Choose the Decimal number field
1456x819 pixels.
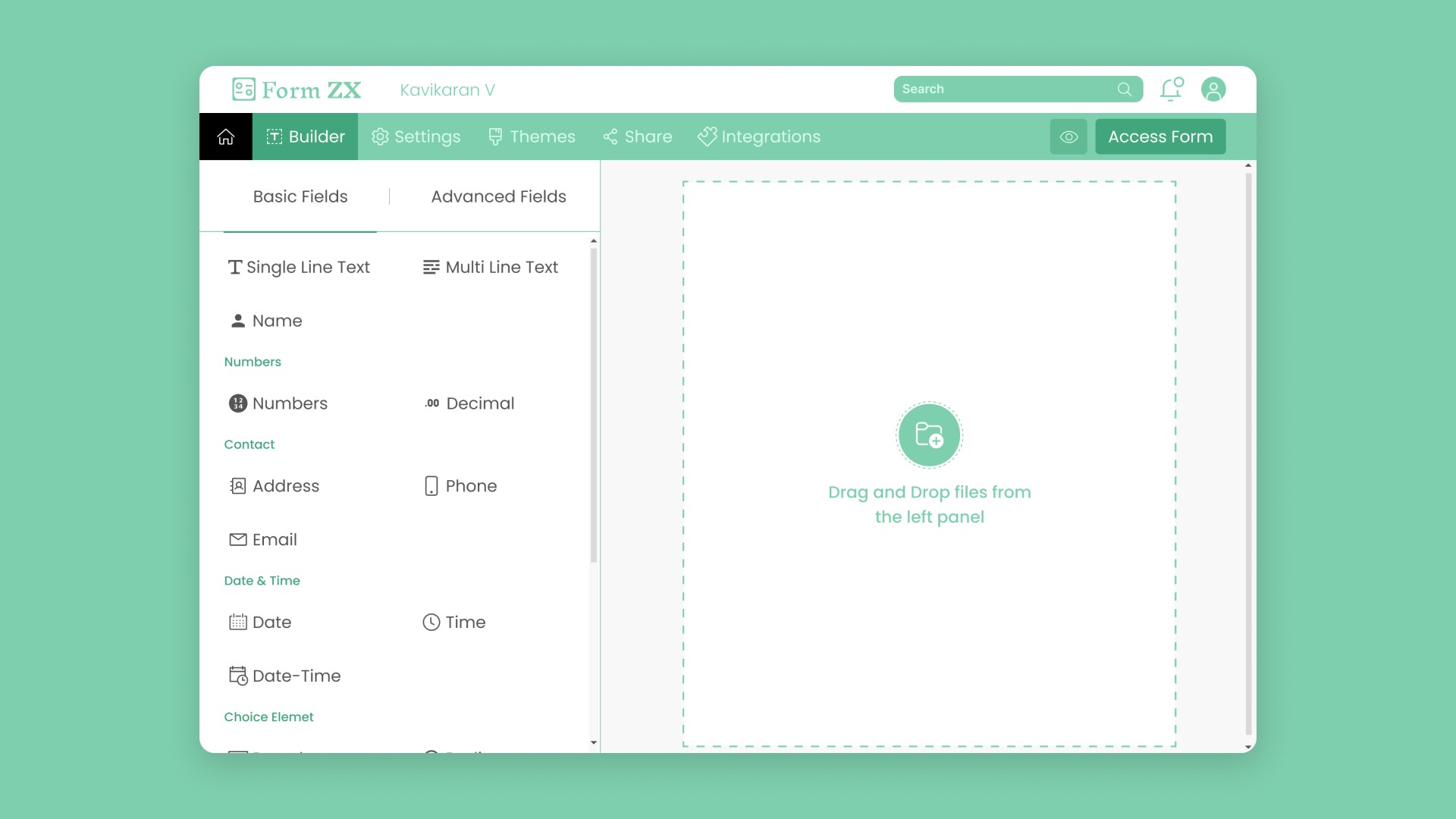click(x=469, y=403)
